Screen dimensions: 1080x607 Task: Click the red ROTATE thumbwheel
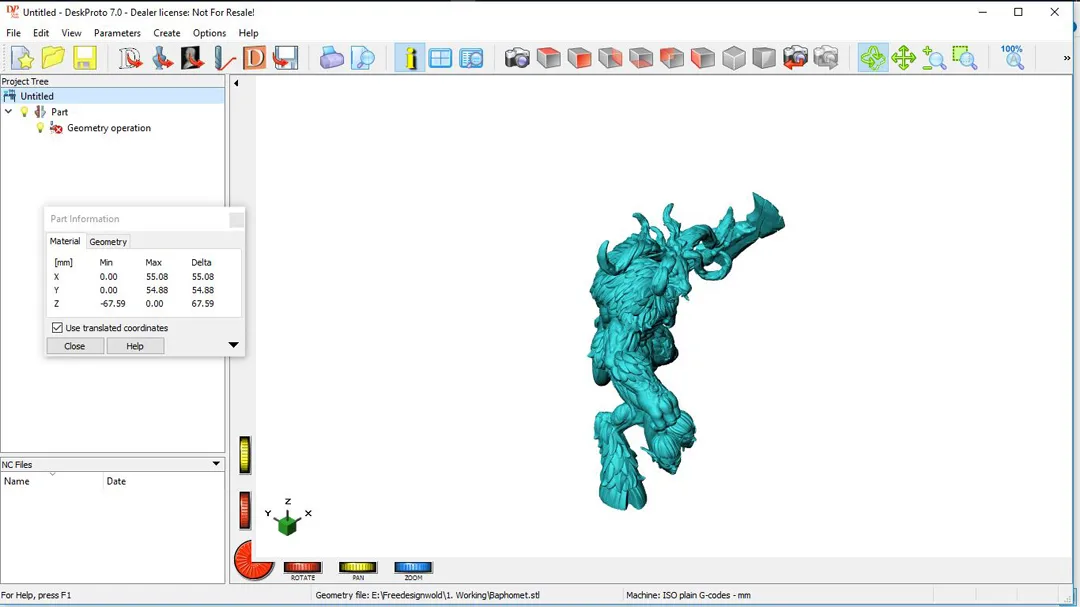tap(303, 567)
